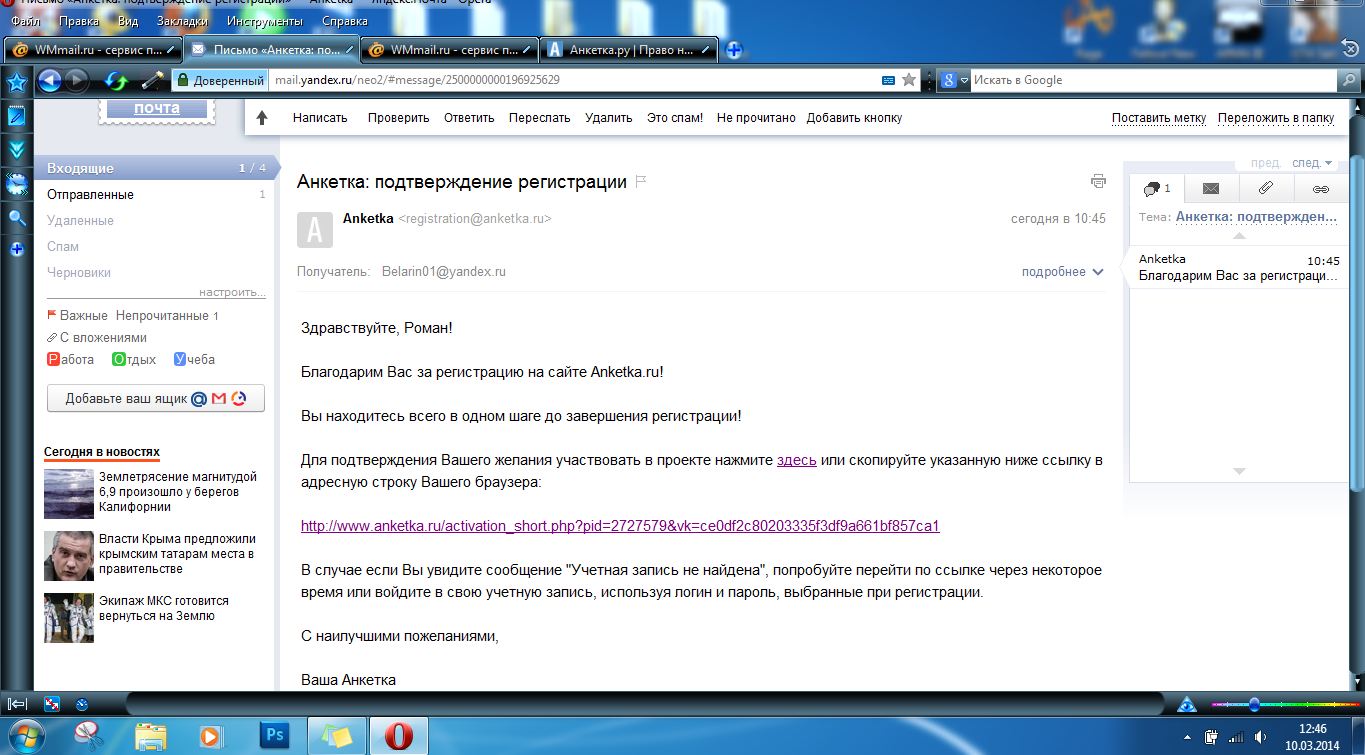Click the forward navigation button
The width and height of the screenshot is (1365, 755).
click(77, 80)
